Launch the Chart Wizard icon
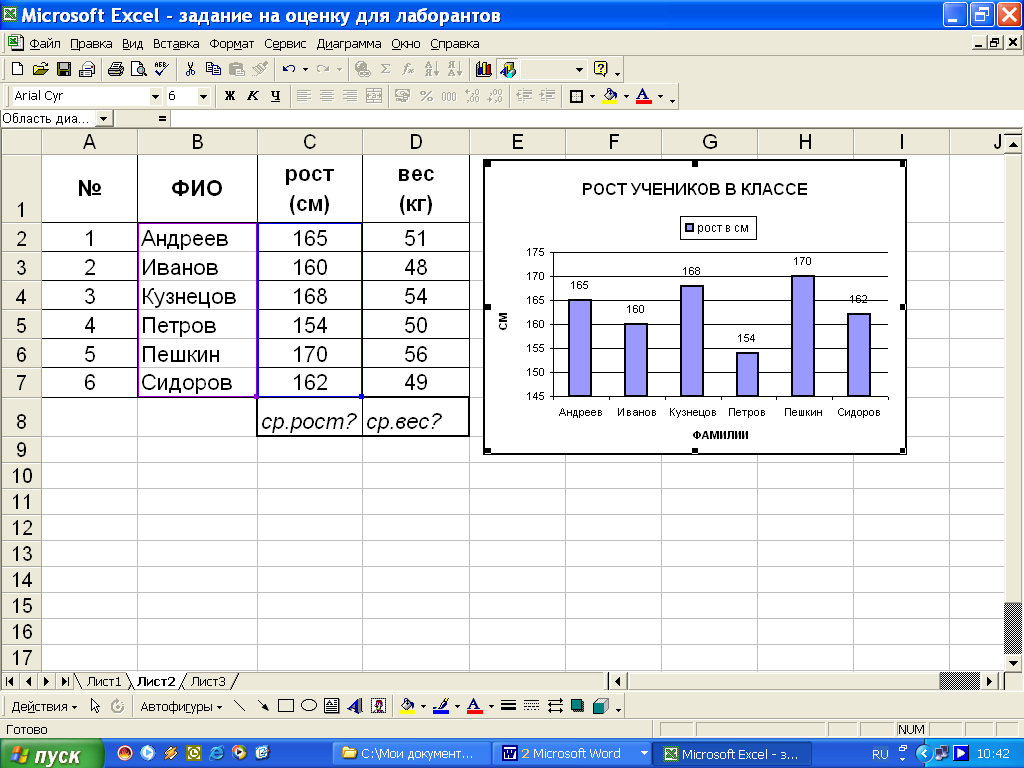 click(x=484, y=69)
